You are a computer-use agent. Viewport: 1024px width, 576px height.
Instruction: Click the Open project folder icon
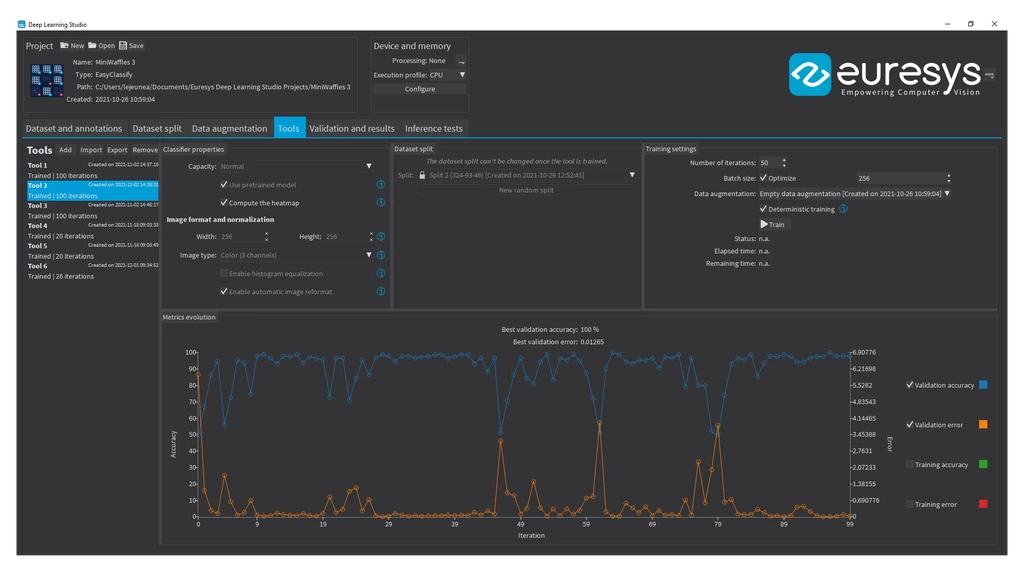92,46
